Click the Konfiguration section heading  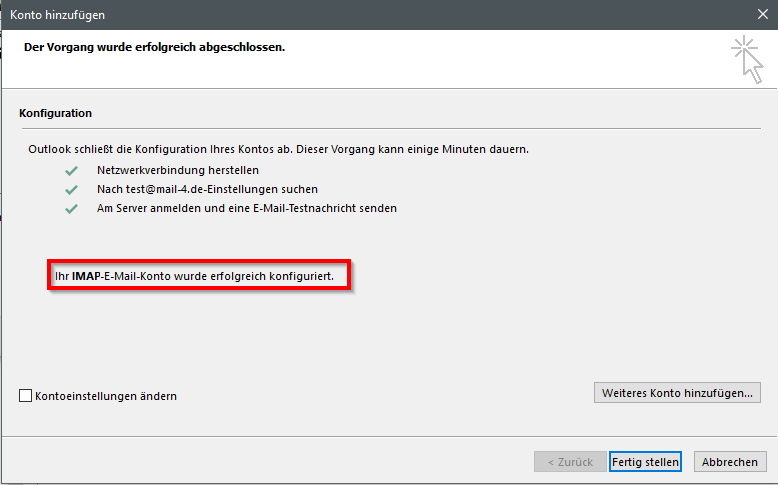(56, 114)
